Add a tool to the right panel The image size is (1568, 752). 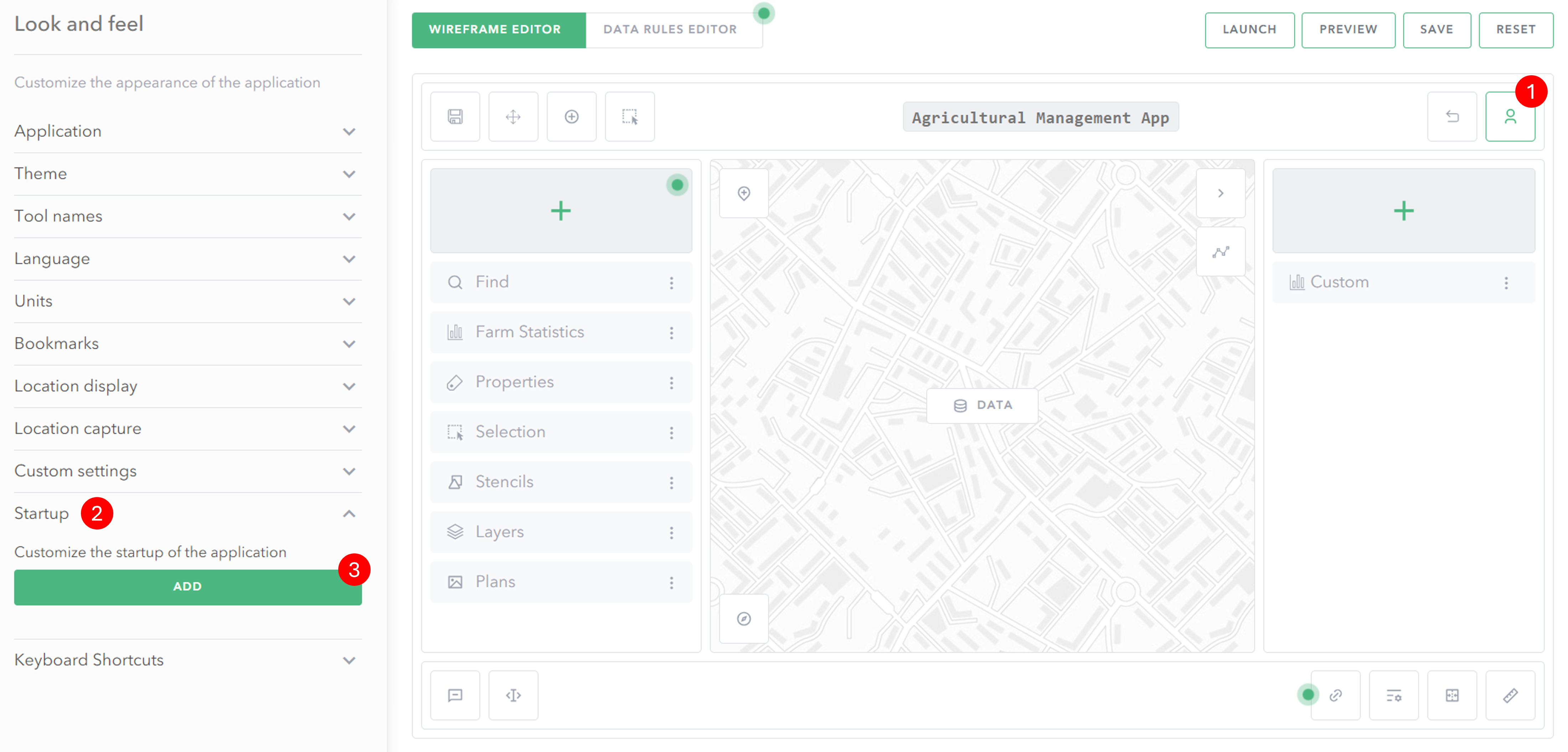click(1404, 211)
